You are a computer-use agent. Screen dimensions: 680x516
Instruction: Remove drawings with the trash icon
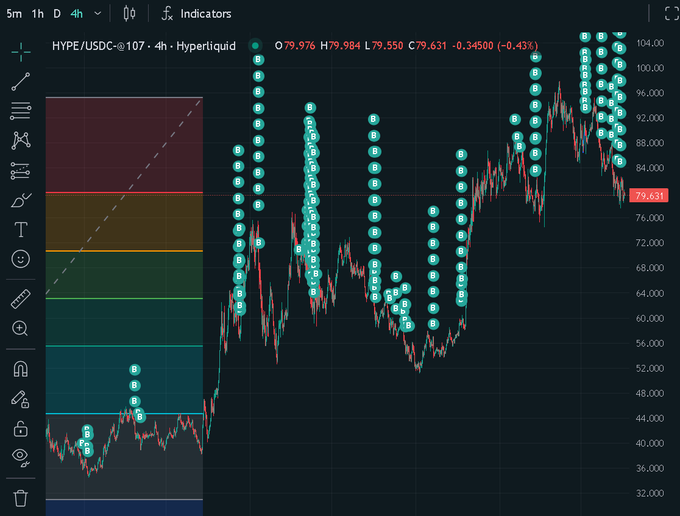coord(20,498)
